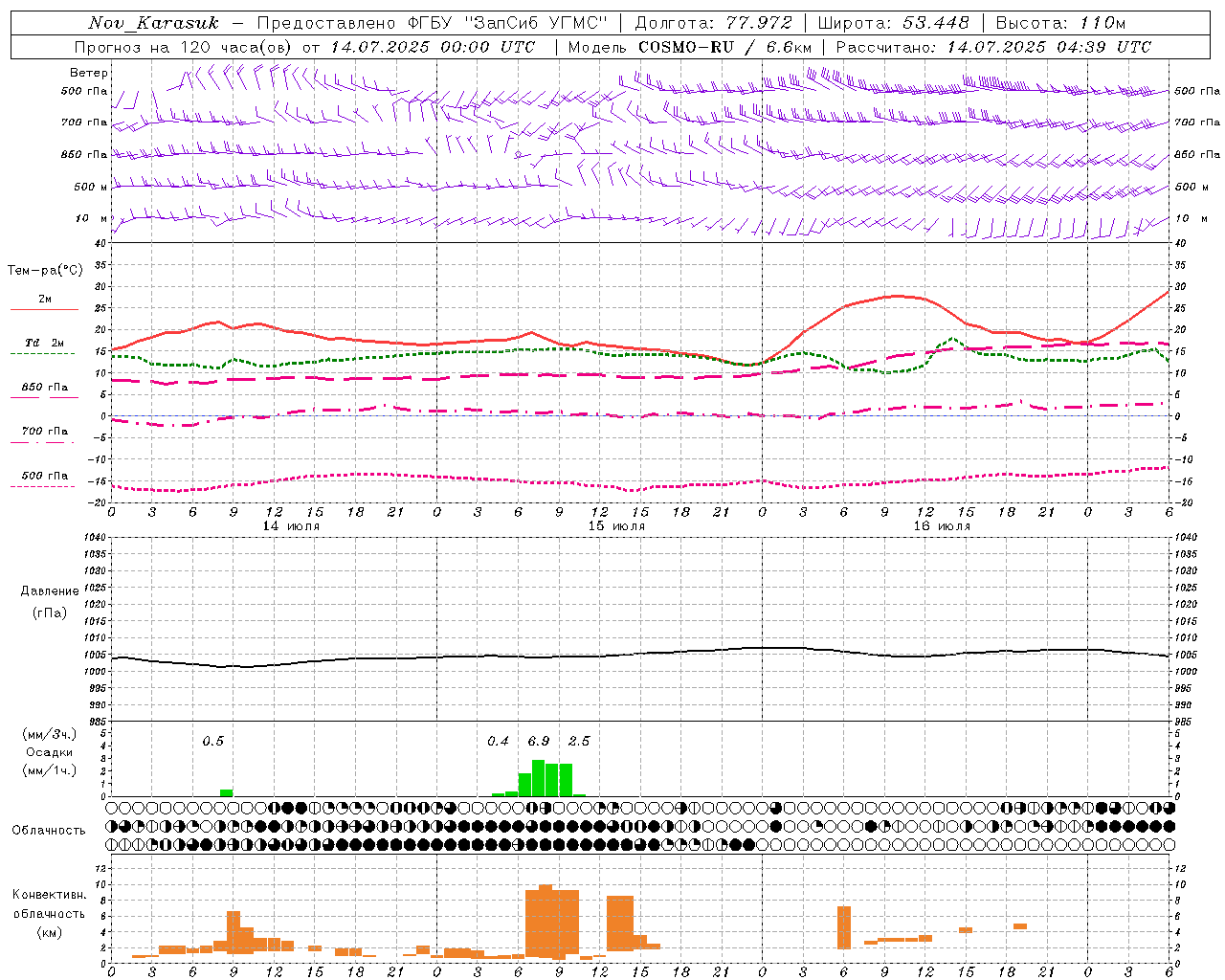Click the (км) units label
The image size is (1225, 980).
pos(49,932)
